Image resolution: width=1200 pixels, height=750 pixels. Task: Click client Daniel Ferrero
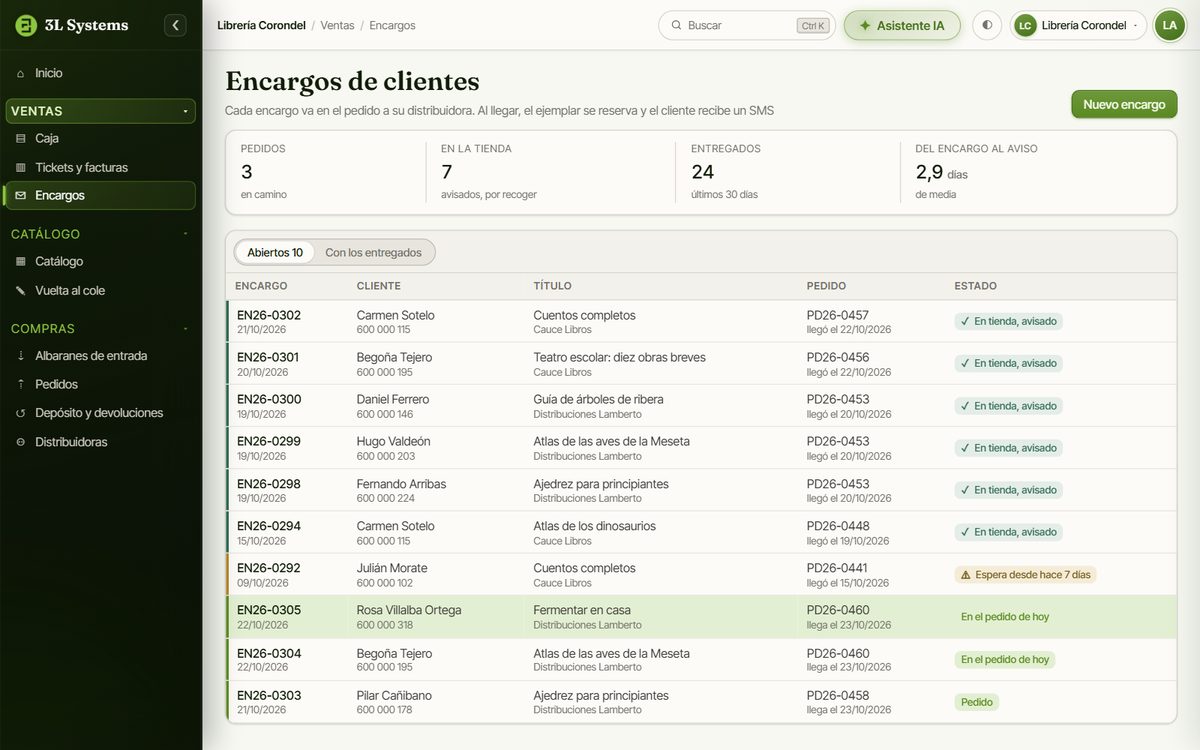pos(393,399)
